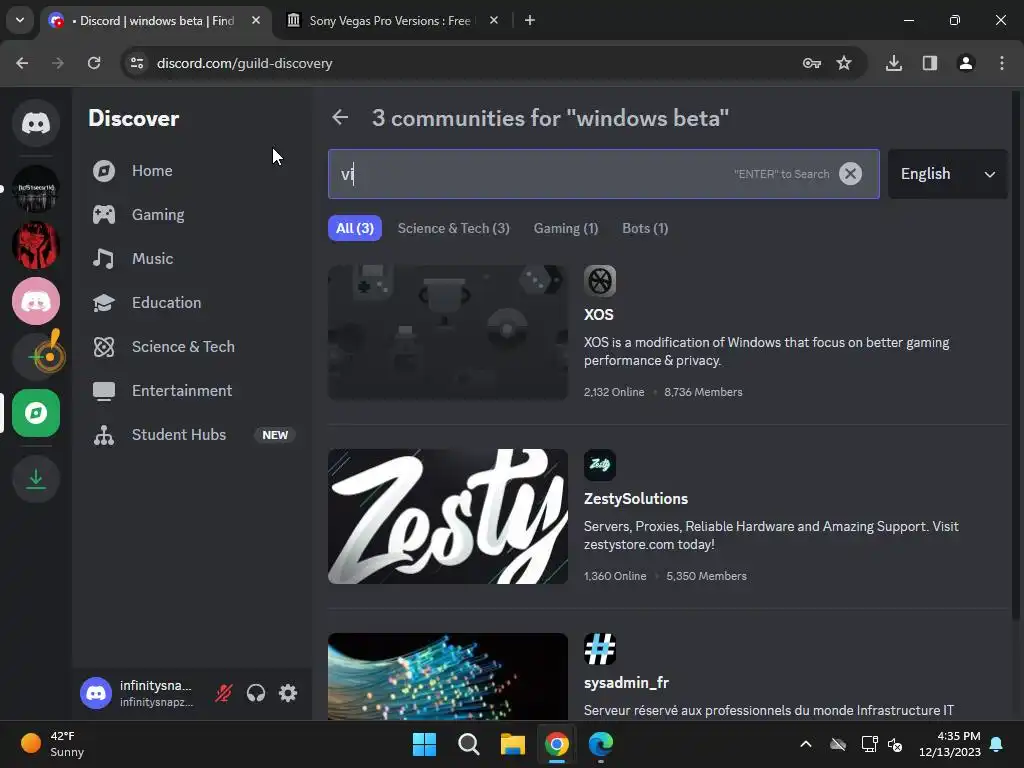This screenshot has height=768, width=1024.
Task: View site information icon in address bar
Action: [x=137, y=63]
